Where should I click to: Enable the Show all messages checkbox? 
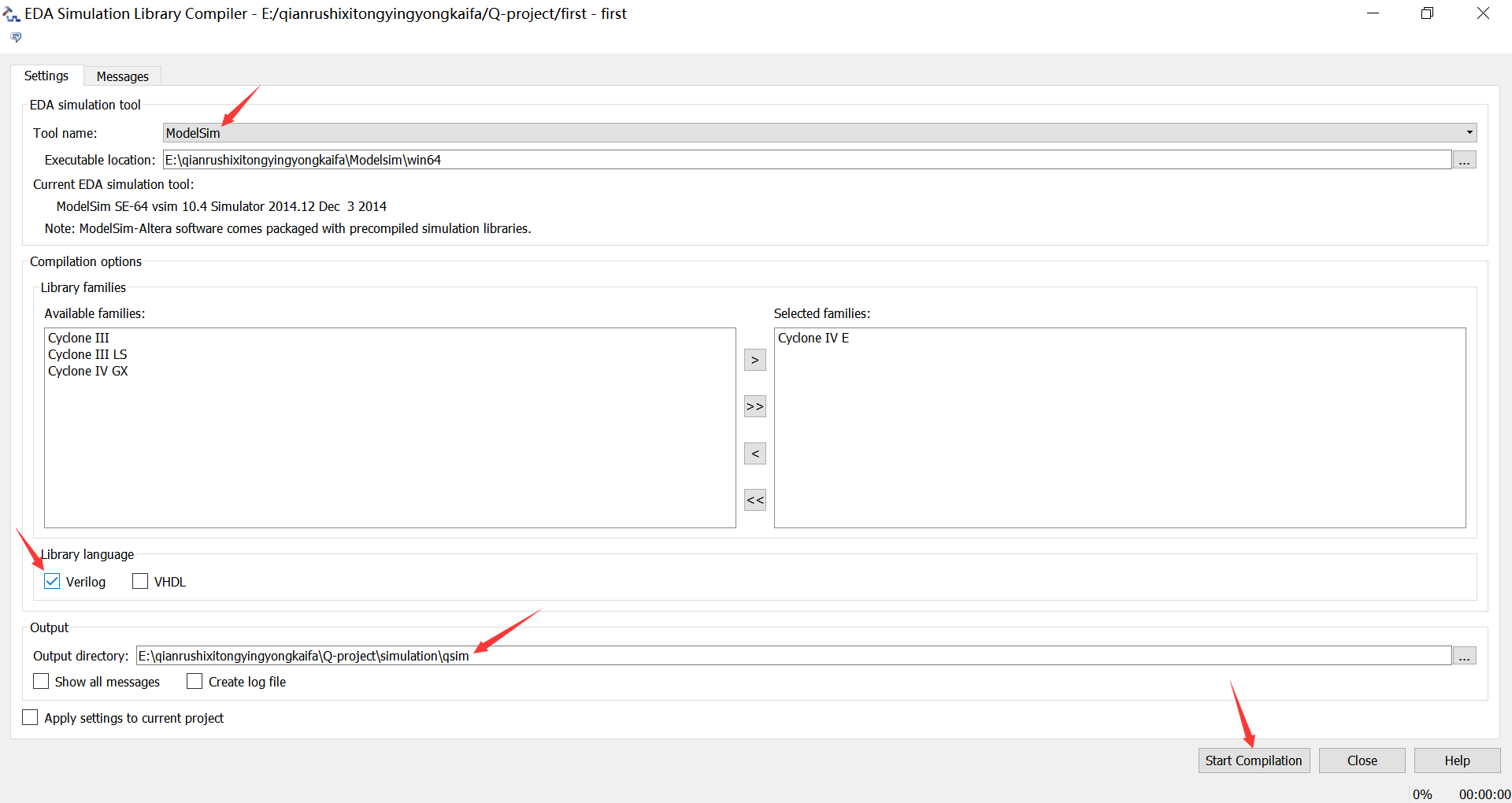point(41,682)
